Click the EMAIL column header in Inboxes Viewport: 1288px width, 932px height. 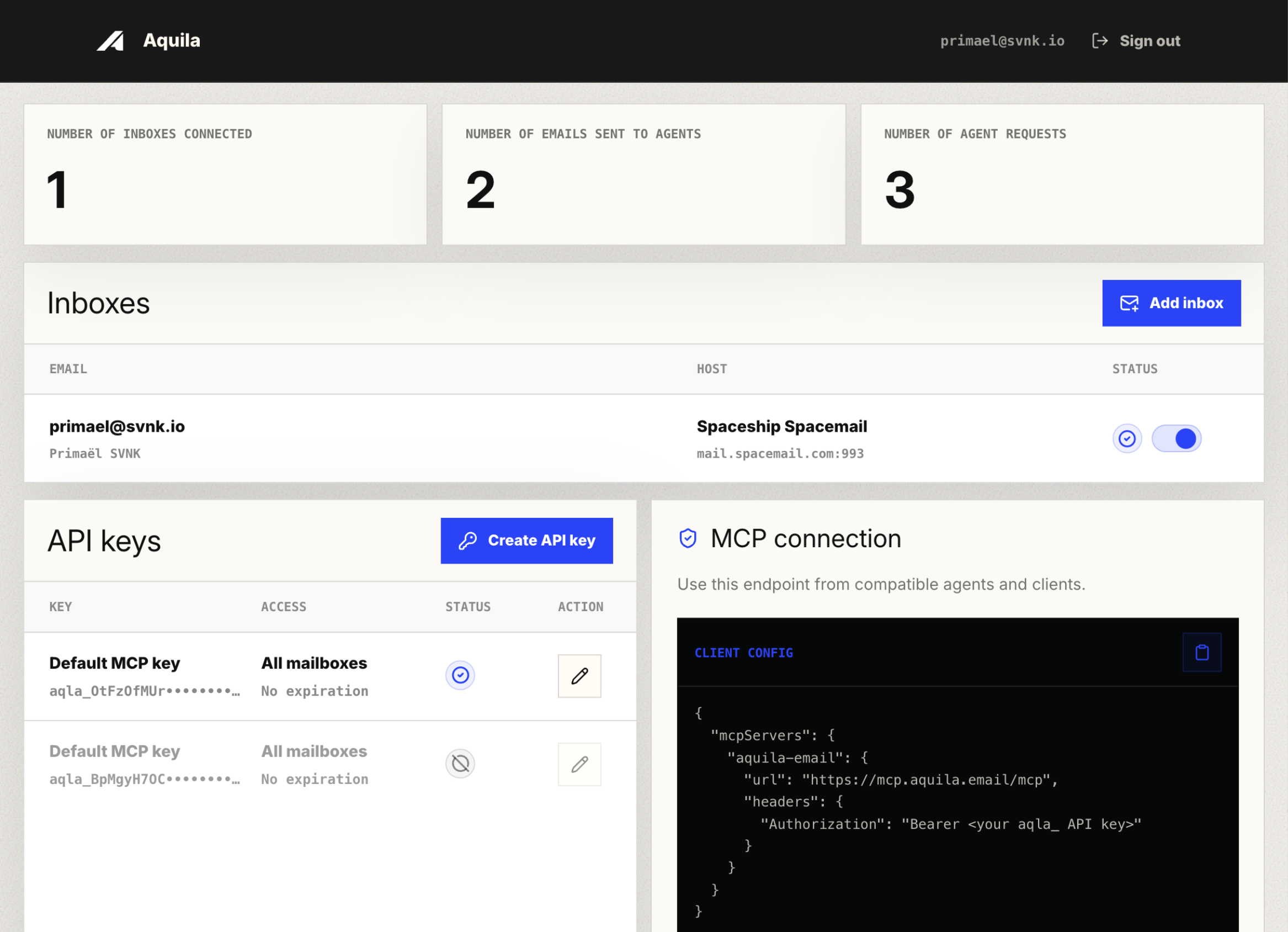[x=68, y=369]
